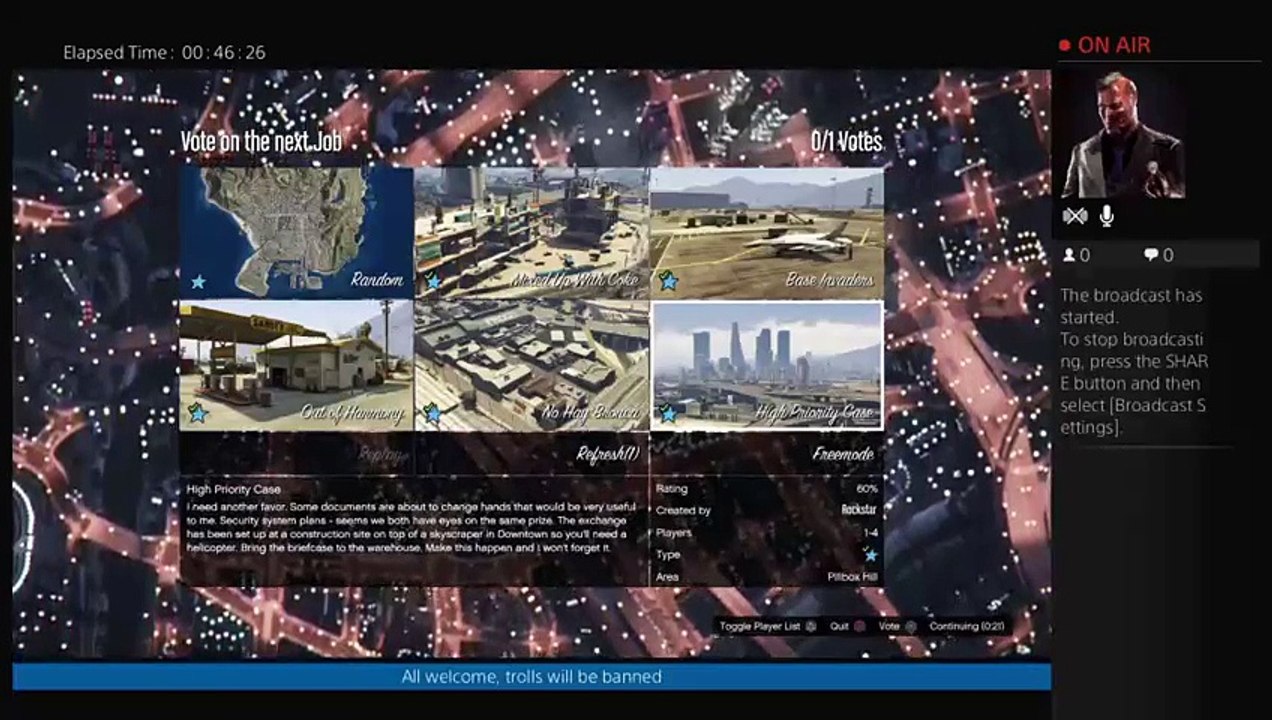This screenshot has height=720, width=1272.
Task: Click the ON AIR broadcast indicator
Action: pos(1104,45)
